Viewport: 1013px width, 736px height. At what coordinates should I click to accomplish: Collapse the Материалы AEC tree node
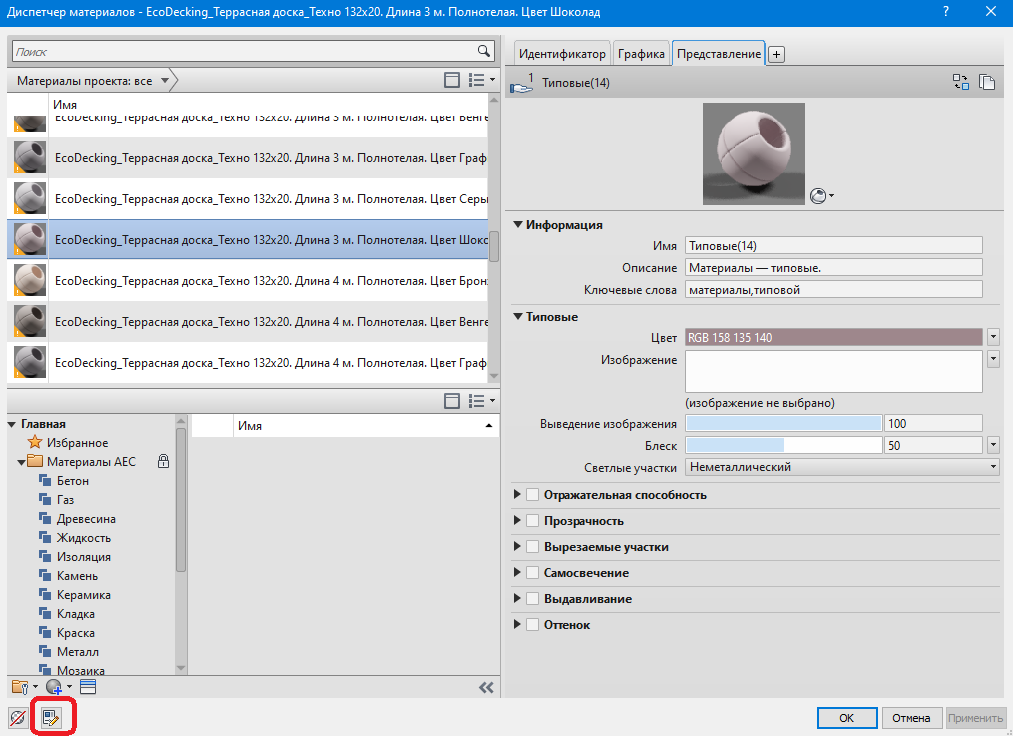(x=21, y=462)
